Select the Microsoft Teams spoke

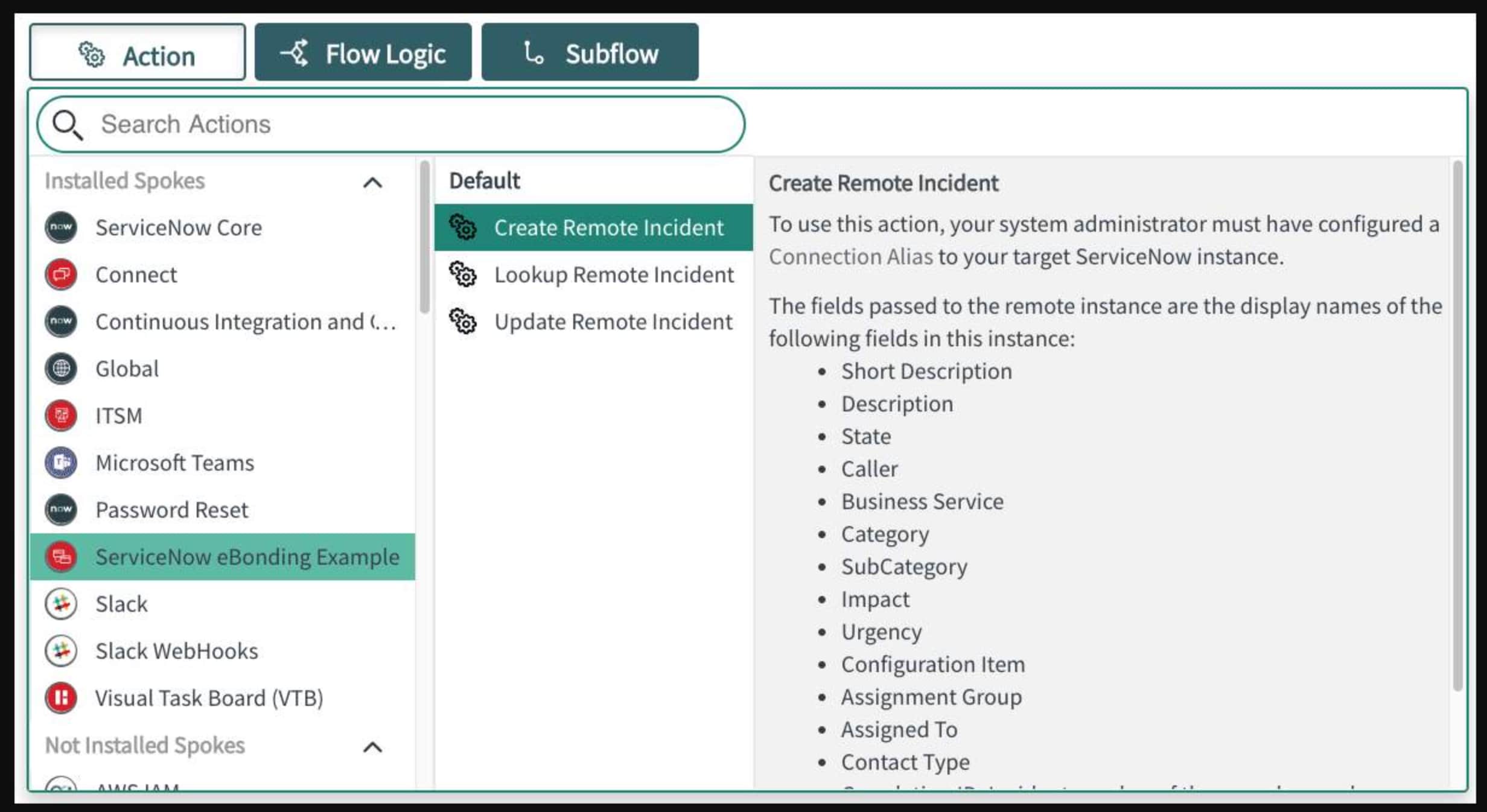tap(223, 463)
